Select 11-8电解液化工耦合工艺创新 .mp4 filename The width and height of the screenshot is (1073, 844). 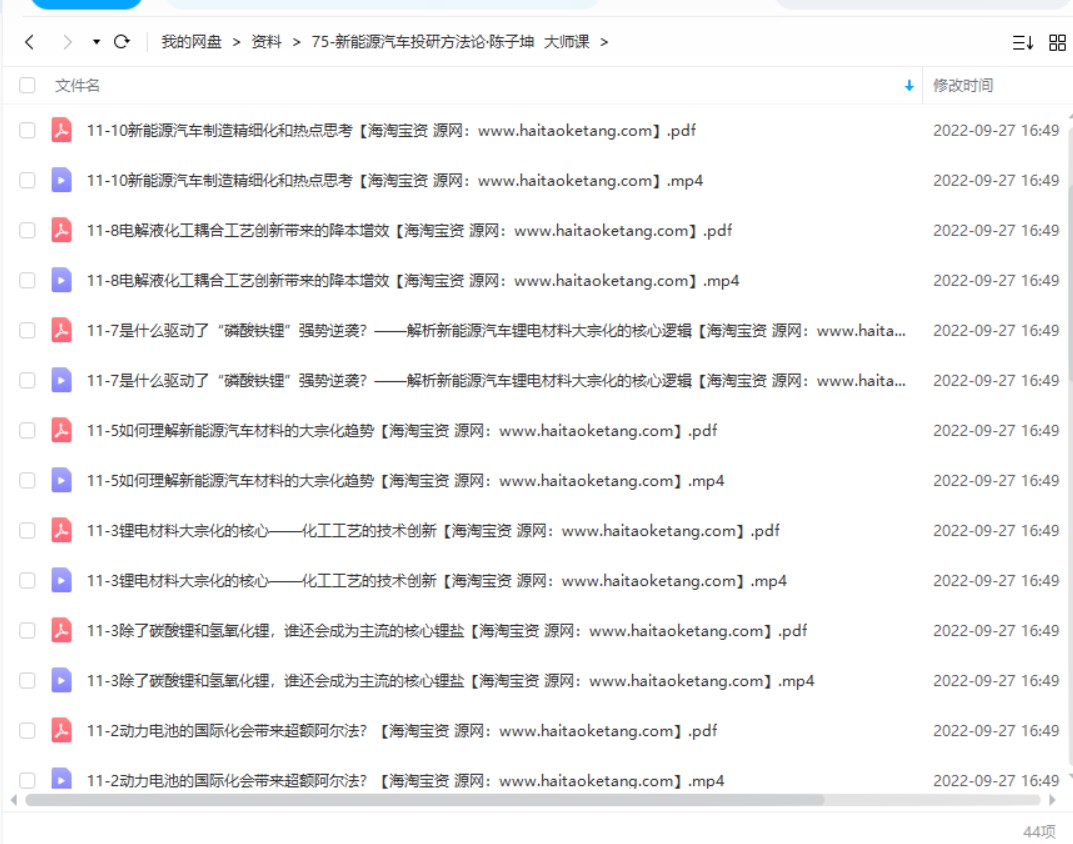[413, 280]
